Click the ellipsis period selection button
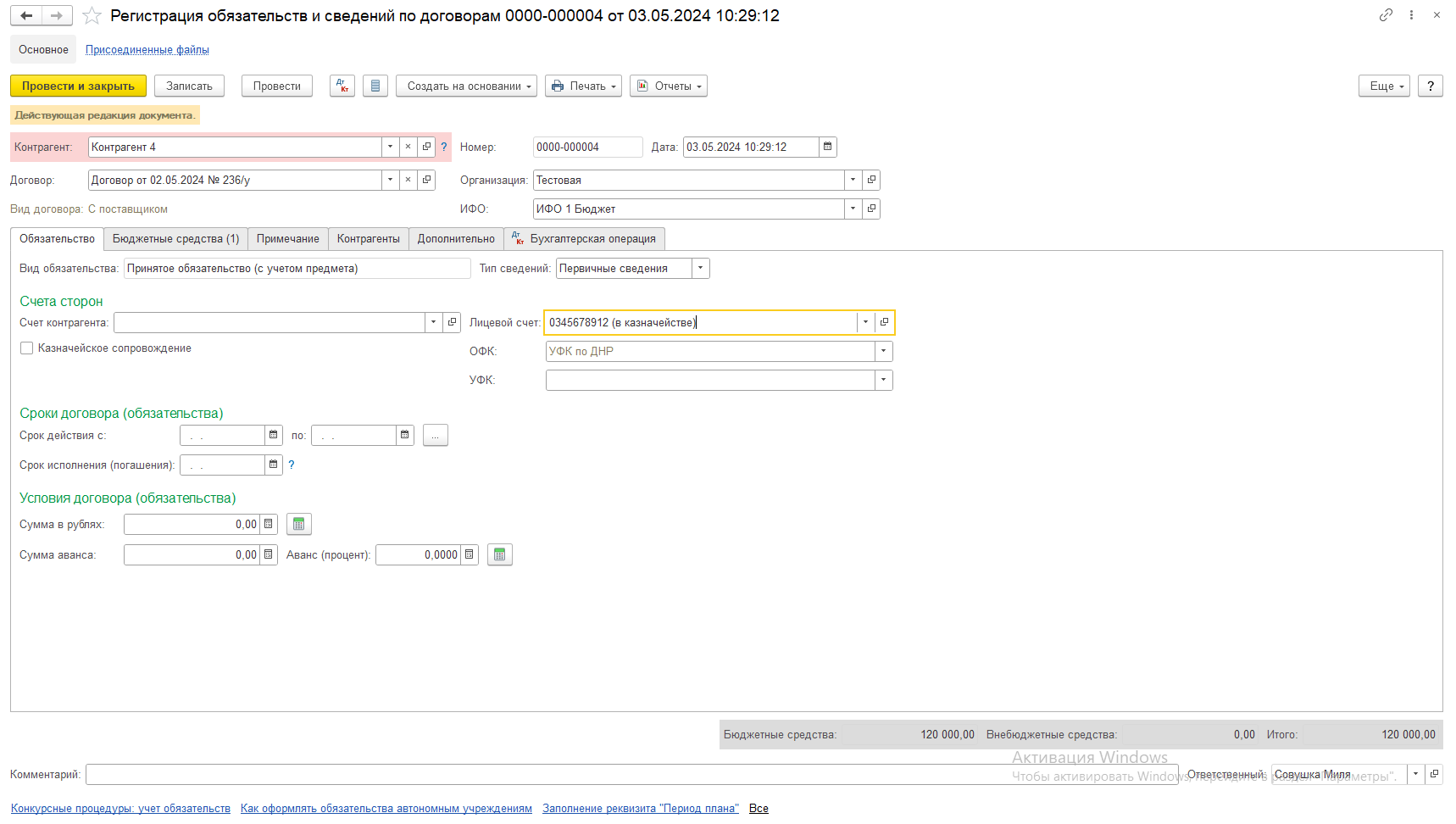 coord(436,435)
